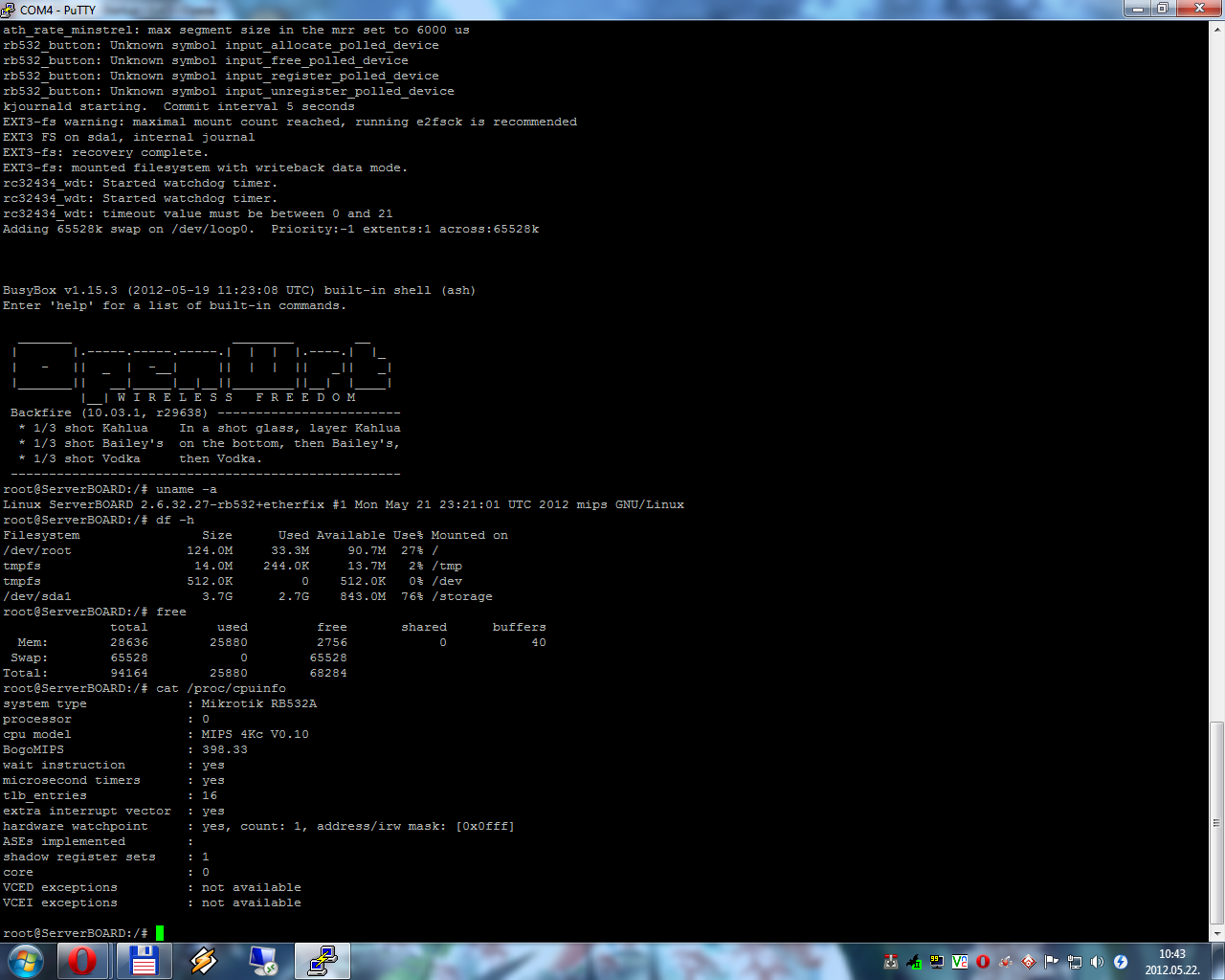Click the BogoMIPS value '398.33'

pos(225,749)
